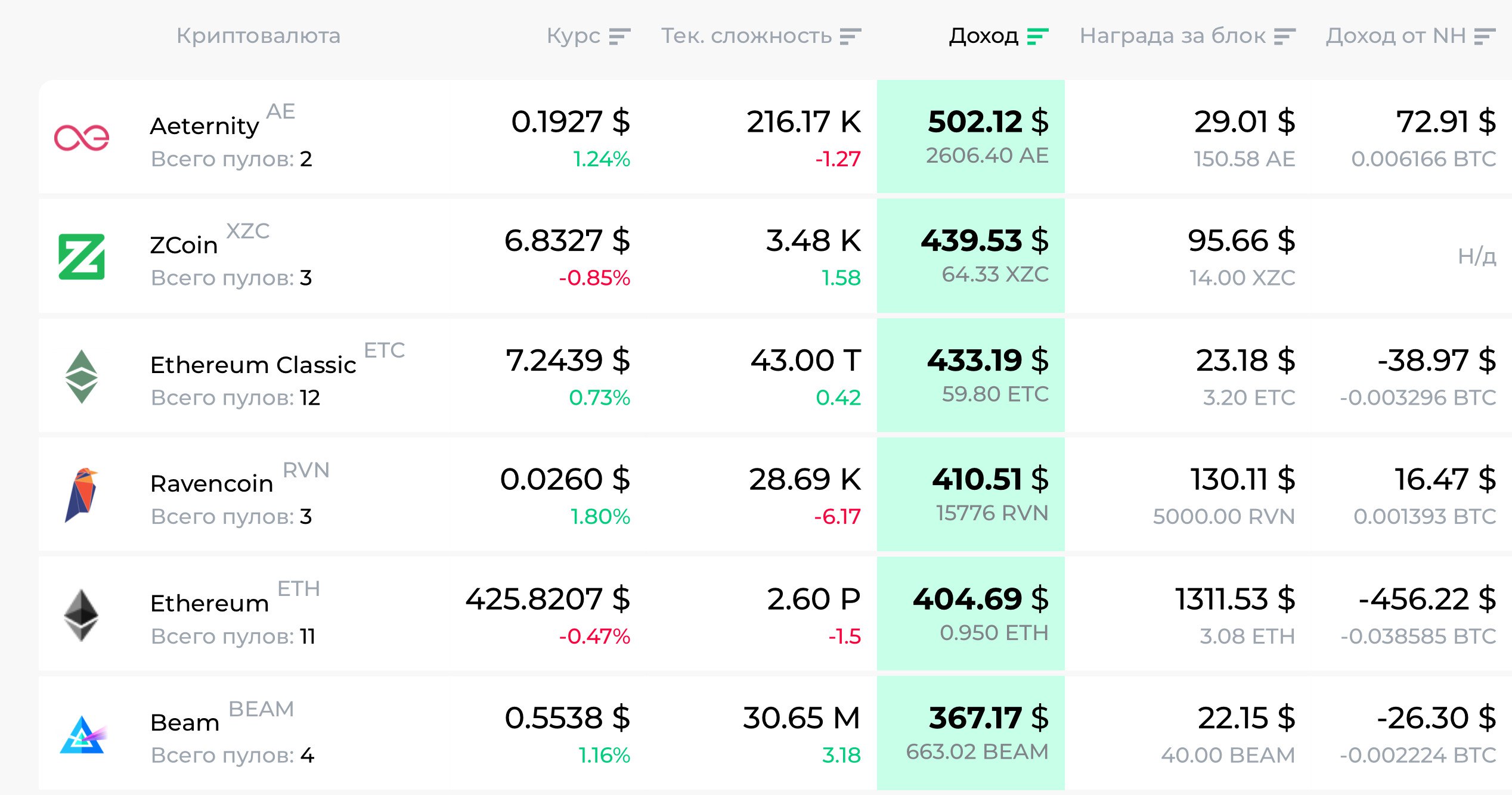Viewport: 1512px width, 795px height.
Task: Click the Ethereum Classic logo
Action: (x=82, y=376)
